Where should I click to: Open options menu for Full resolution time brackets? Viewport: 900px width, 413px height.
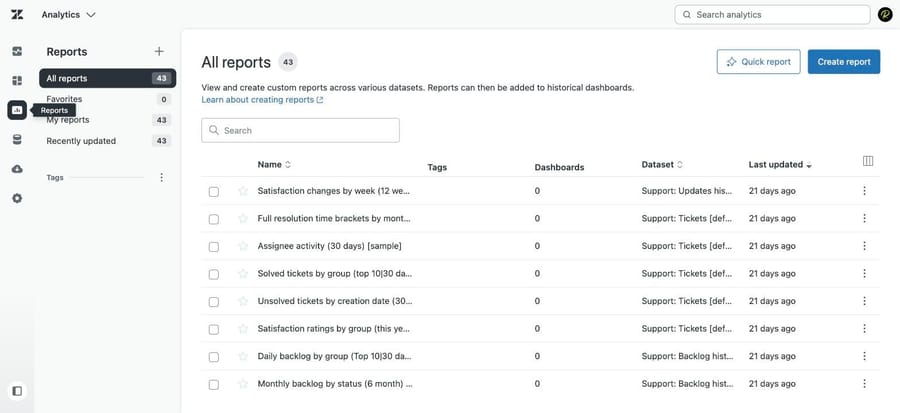coord(864,219)
